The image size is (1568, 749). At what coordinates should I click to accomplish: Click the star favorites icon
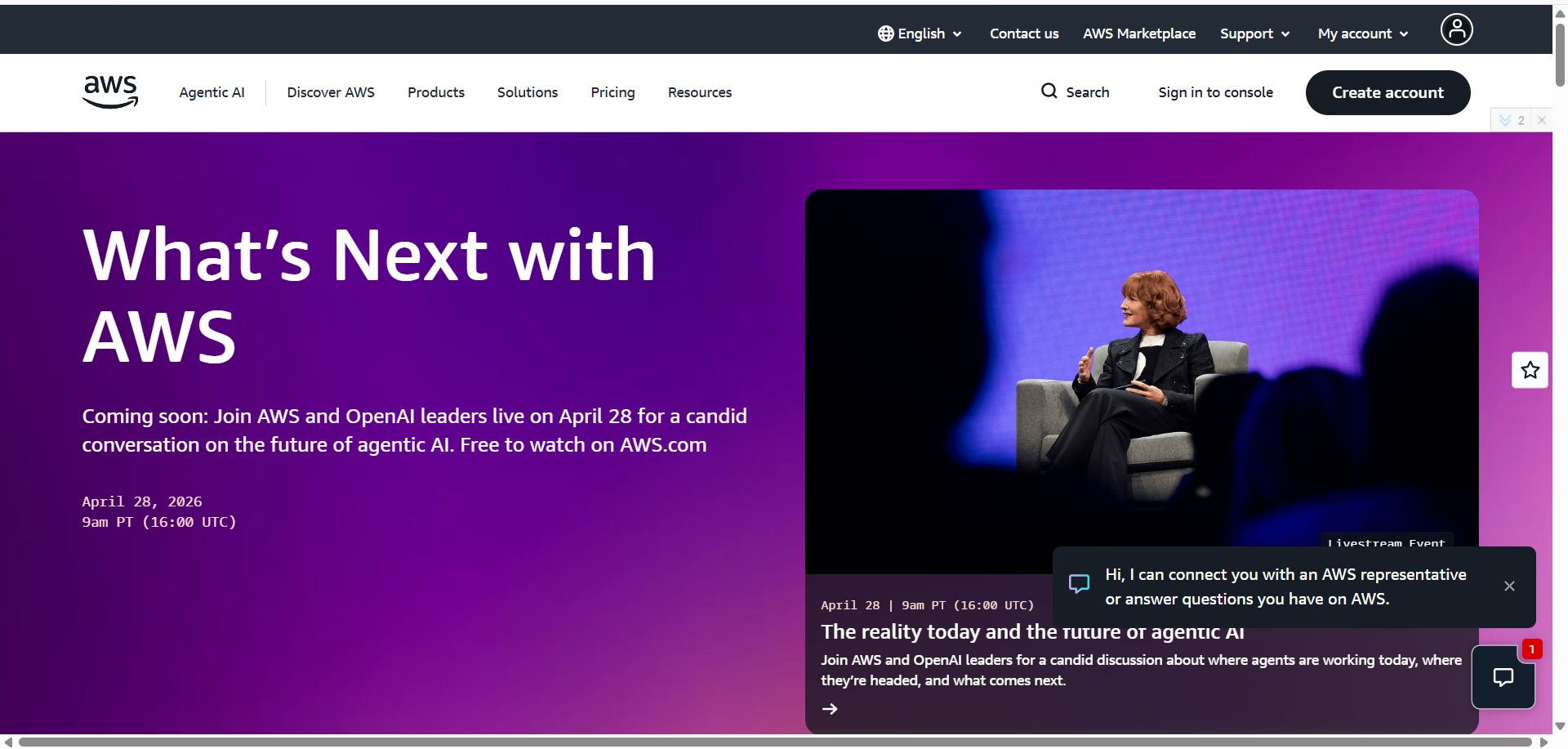(x=1530, y=370)
